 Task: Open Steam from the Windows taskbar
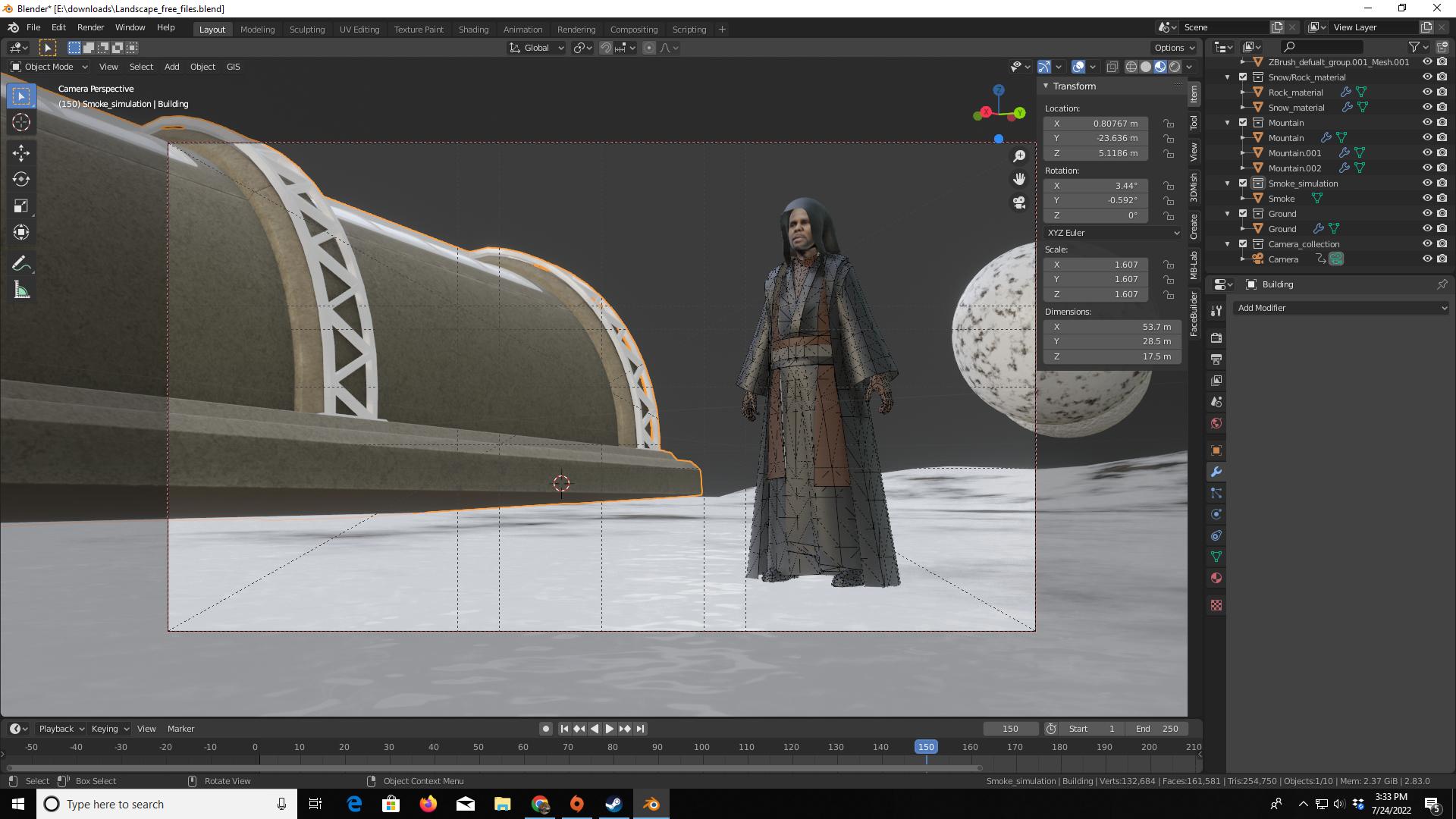(614, 804)
